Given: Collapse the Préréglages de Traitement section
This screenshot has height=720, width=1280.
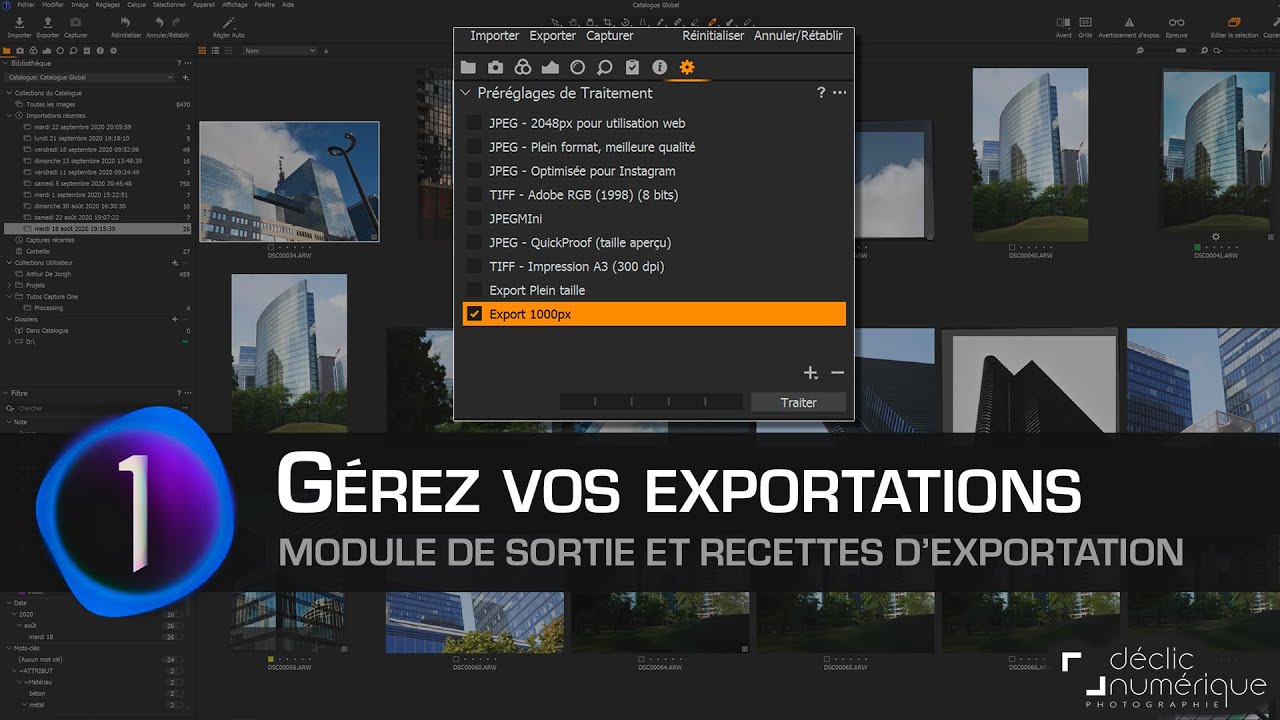Looking at the screenshot, I should [x=465, y=93].
